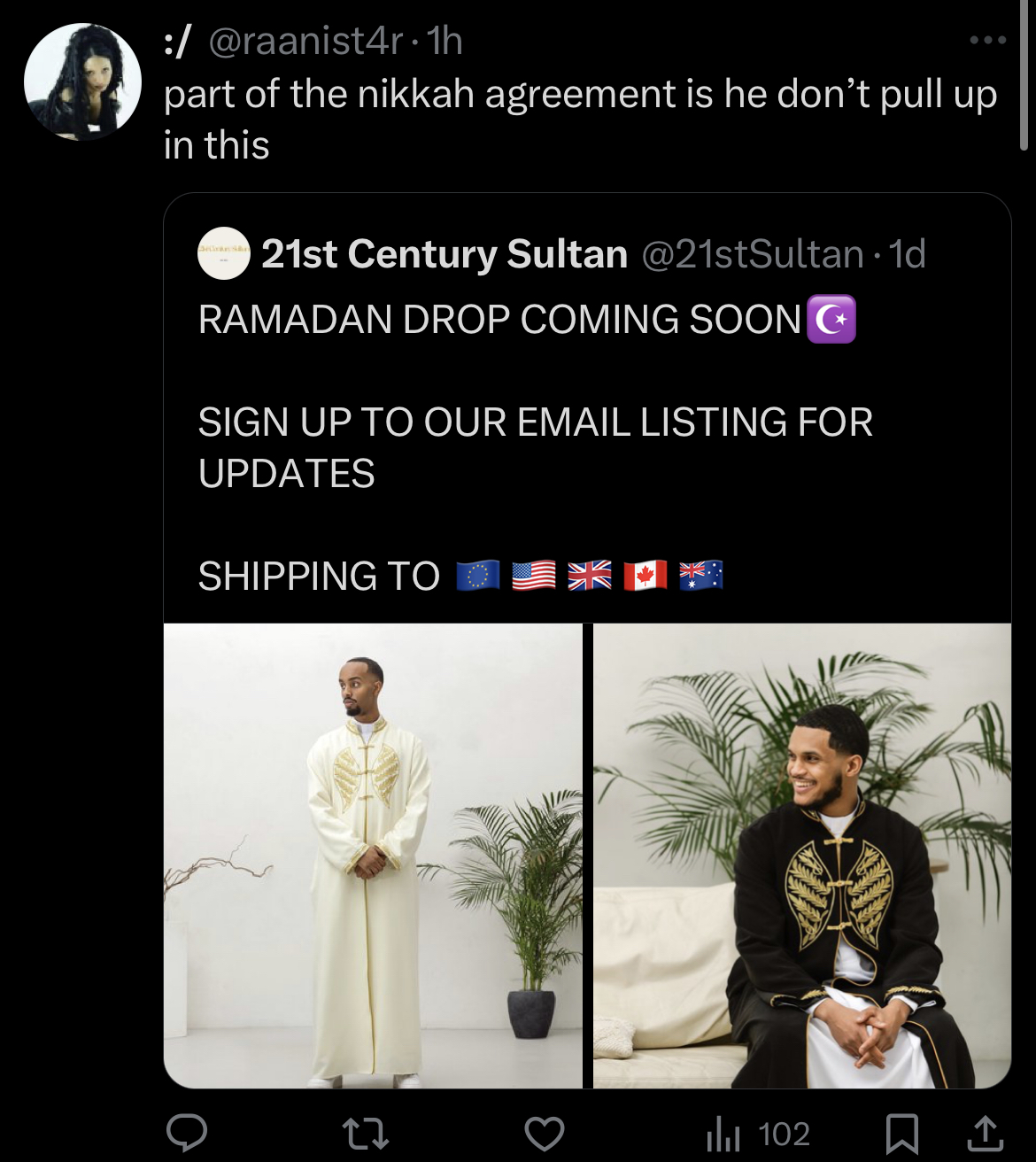
Task: Tap the retweet arrows icon
Action: pyautogui.click(x=366, y=1133)
